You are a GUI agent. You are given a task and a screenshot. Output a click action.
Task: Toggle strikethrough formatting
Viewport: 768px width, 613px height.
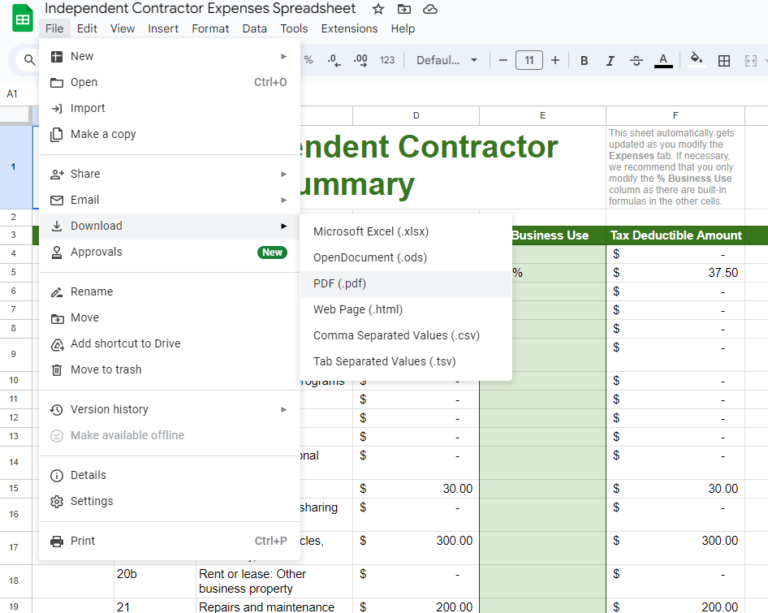[636, 60]
